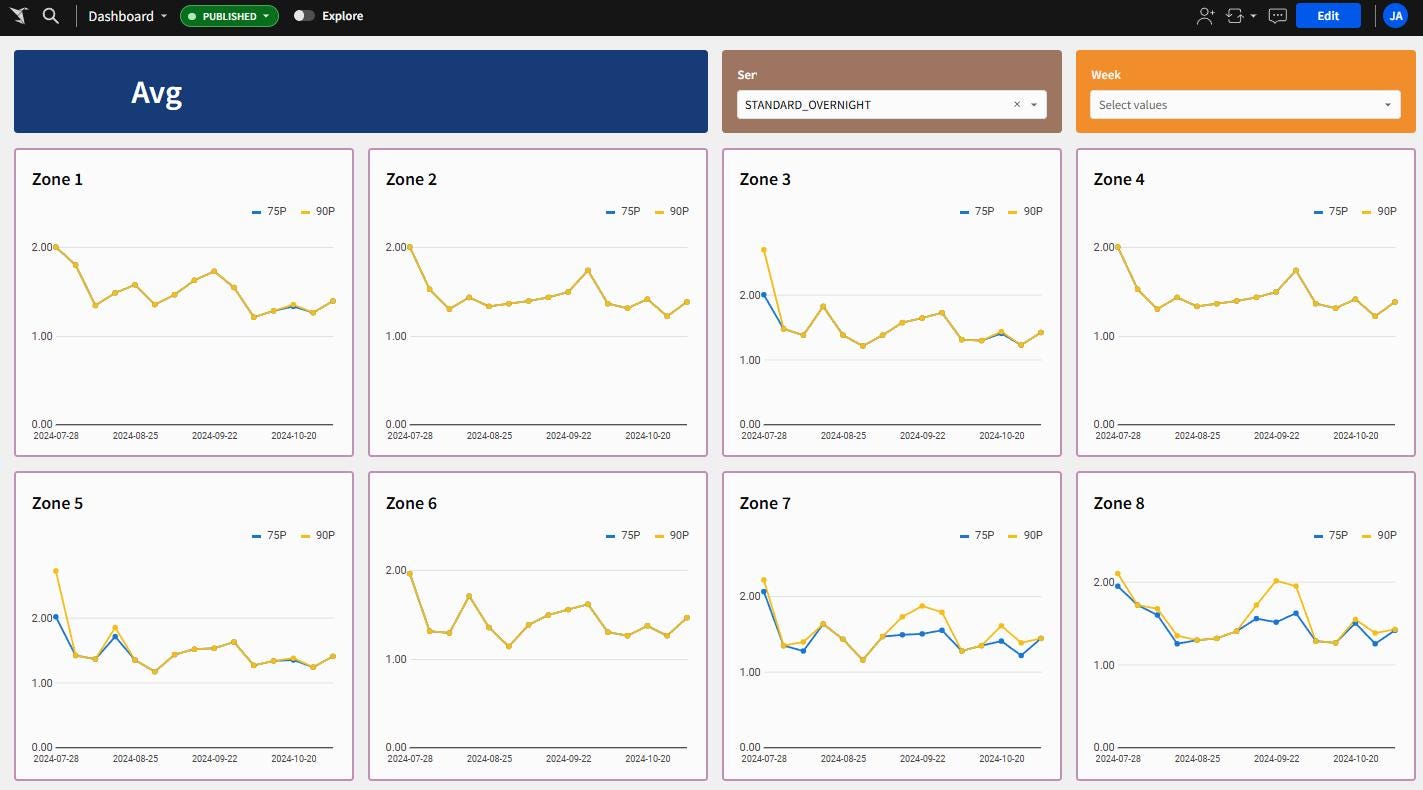Click the PUBLISHED status badge

click(x=228, y=16)
